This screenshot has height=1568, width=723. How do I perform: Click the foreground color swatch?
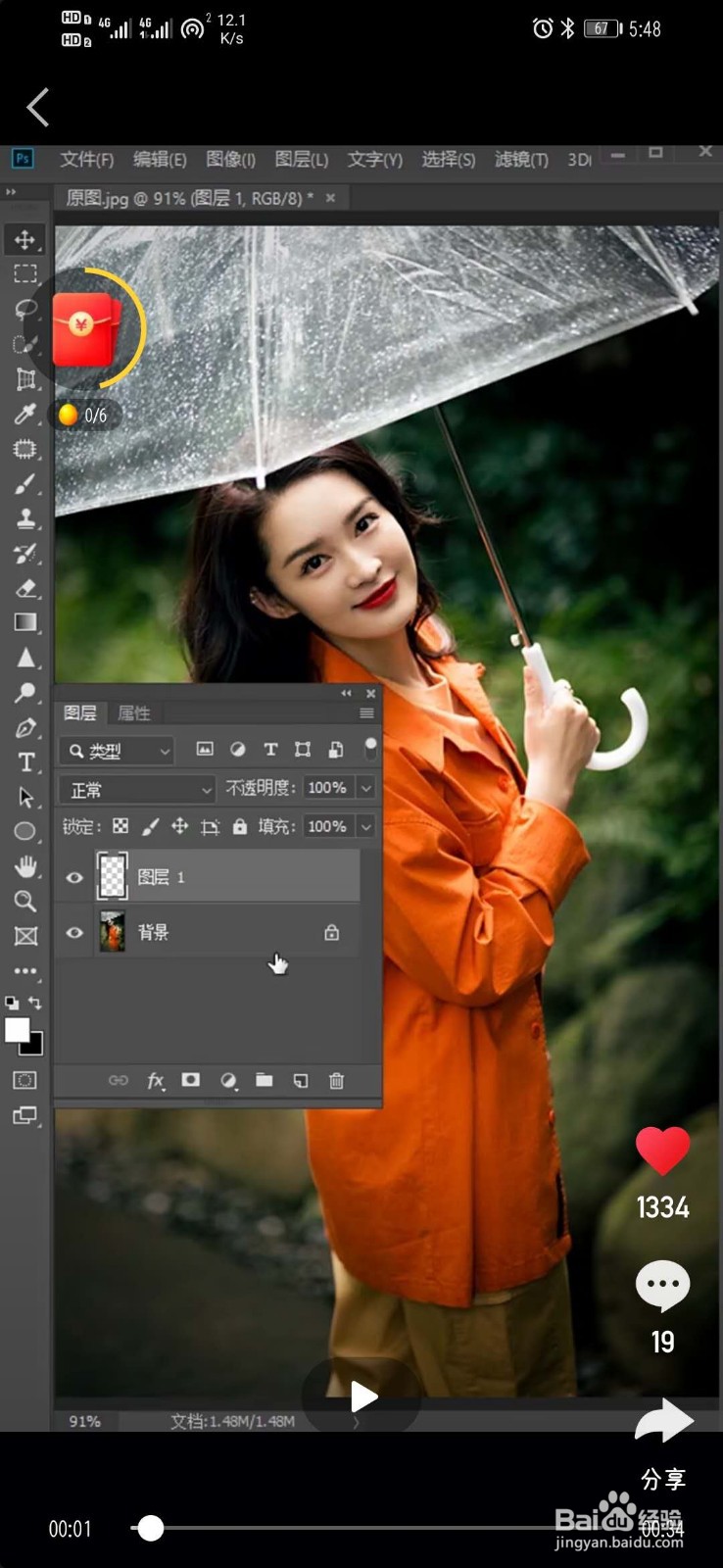coord(17,1030)
